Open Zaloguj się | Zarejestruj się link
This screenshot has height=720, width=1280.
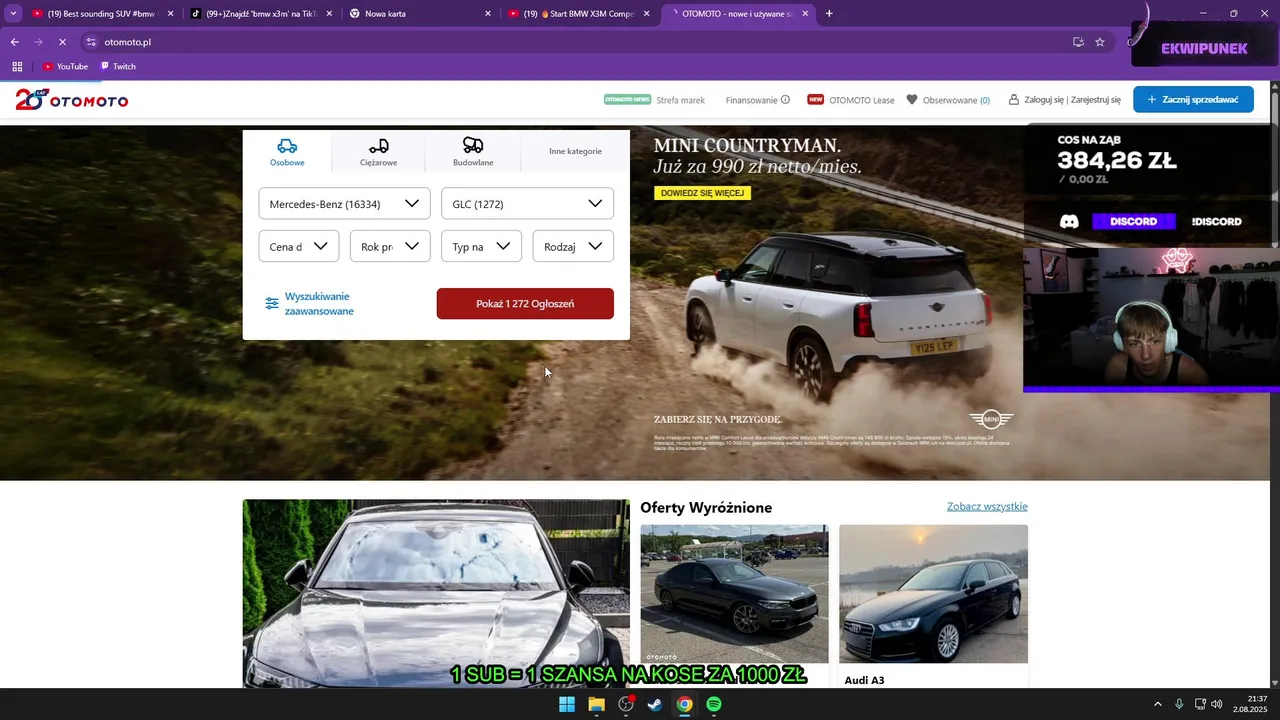1064,100
